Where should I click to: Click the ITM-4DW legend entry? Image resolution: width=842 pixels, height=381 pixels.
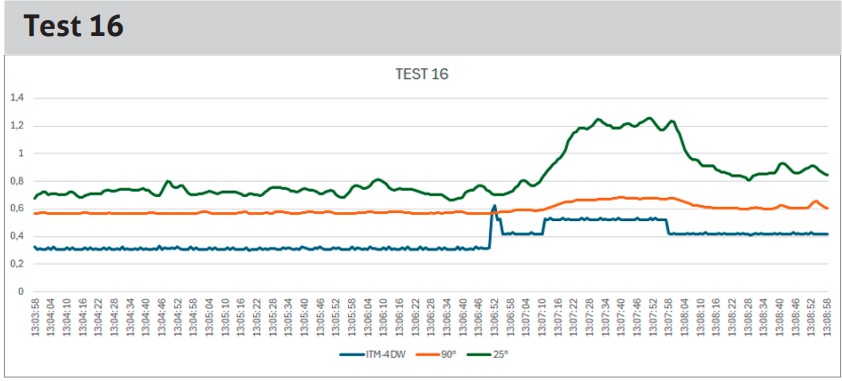[371, 355]
